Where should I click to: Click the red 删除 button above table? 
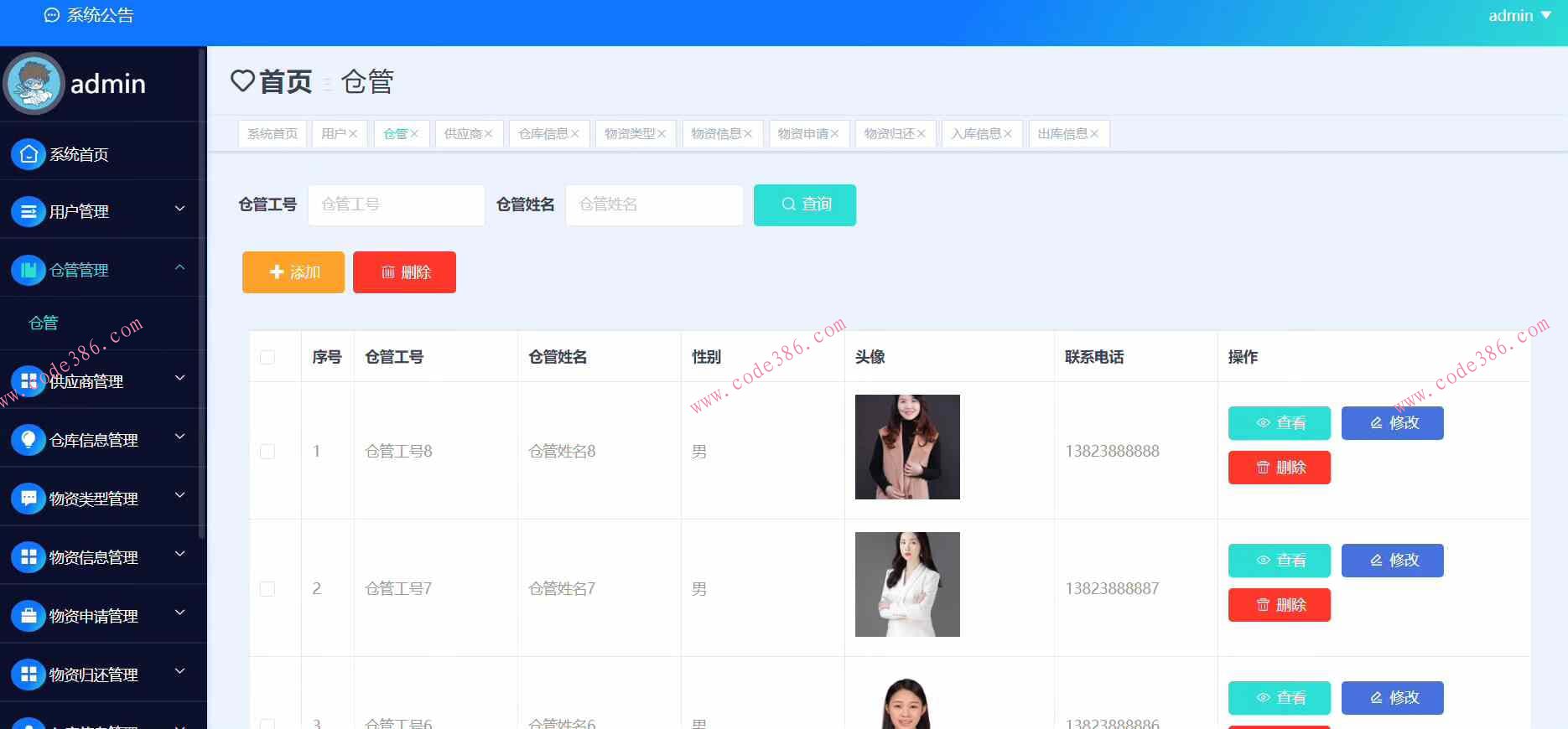tap(404, 272)
